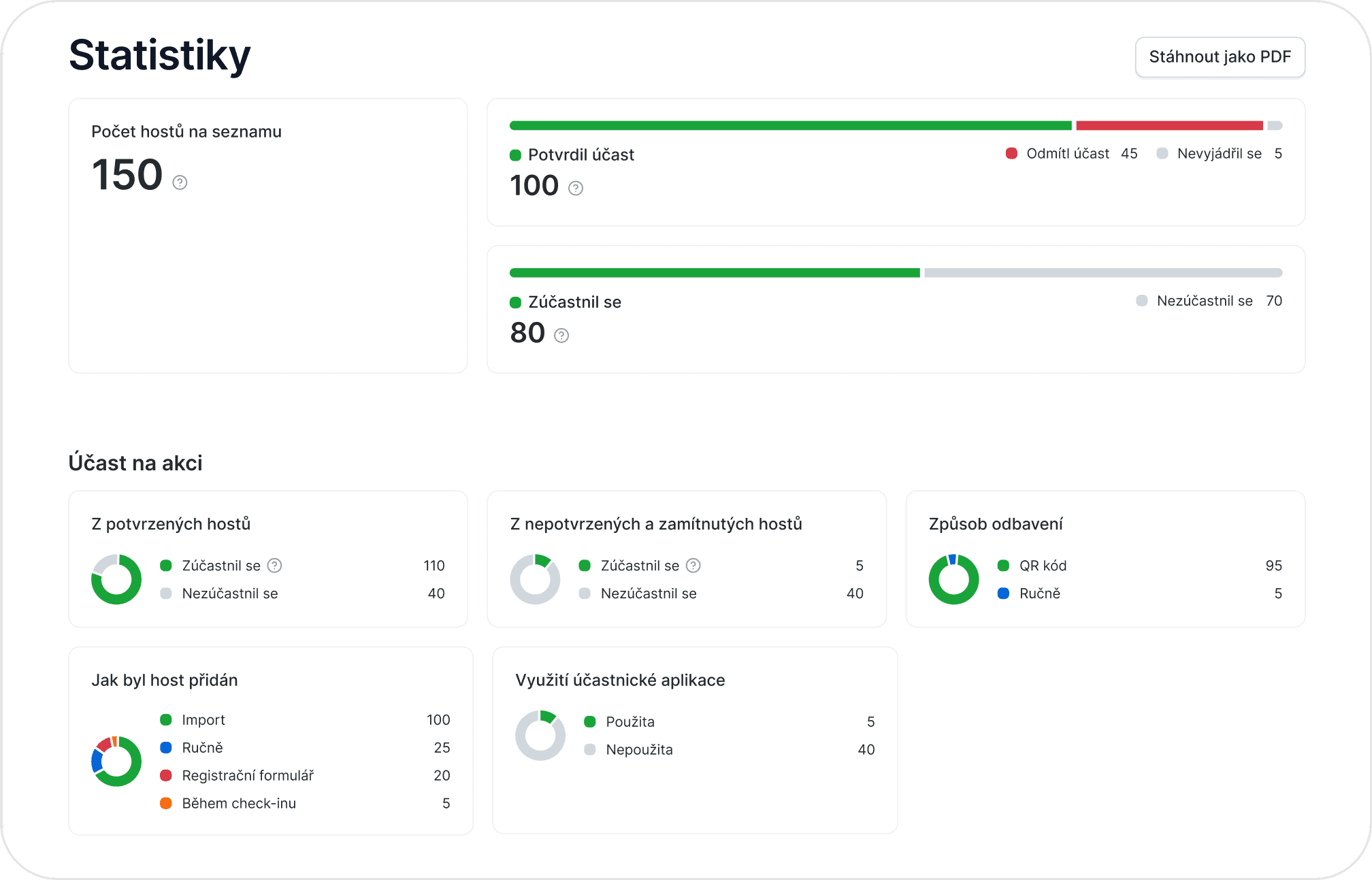This screenshot has width=1372, height=880.
Task: Click the Nevyjádřil se legend label
Action: (x=1219, y=153)
